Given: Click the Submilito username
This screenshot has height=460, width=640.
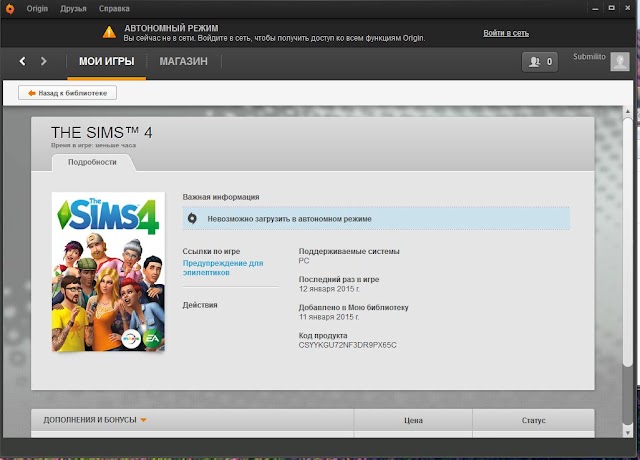Looking at the screenshot, I should click(589, 57).
